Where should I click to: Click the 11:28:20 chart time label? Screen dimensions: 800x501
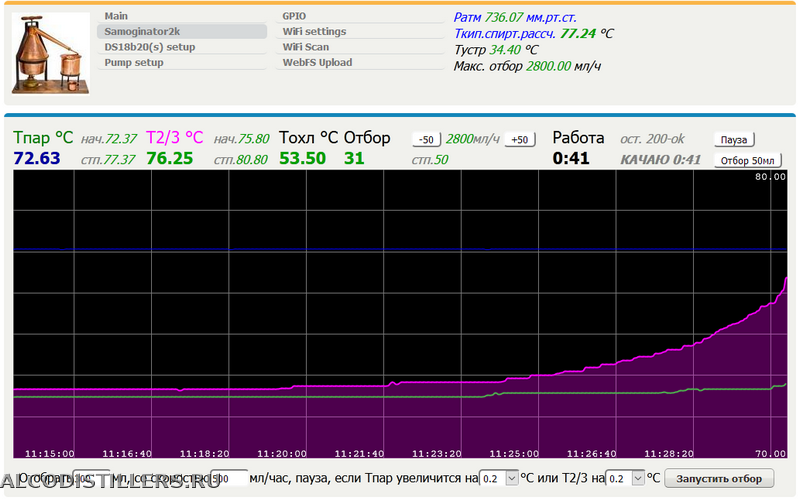[x=669, y=453]
